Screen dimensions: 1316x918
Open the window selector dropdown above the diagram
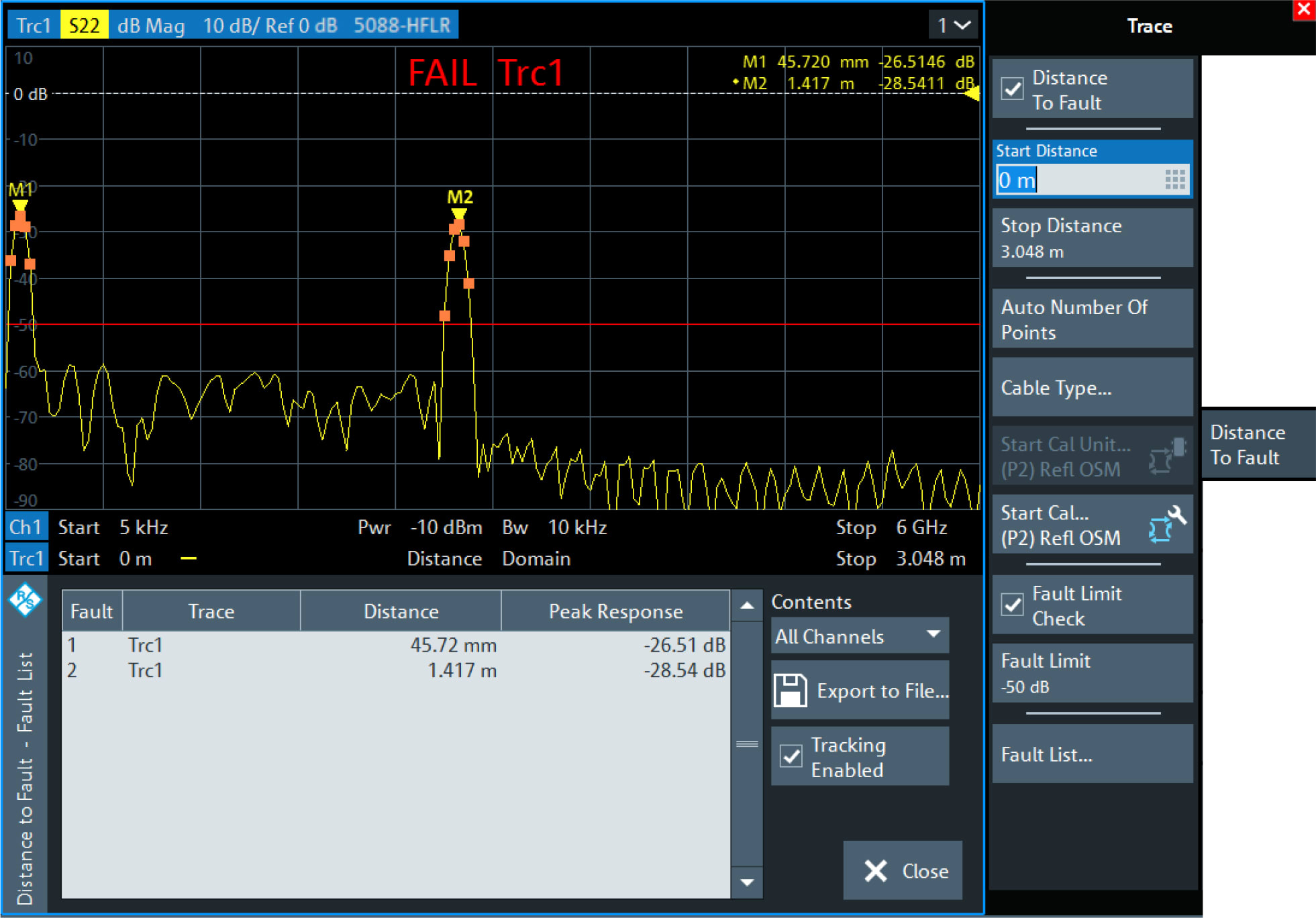coord(953,25)
